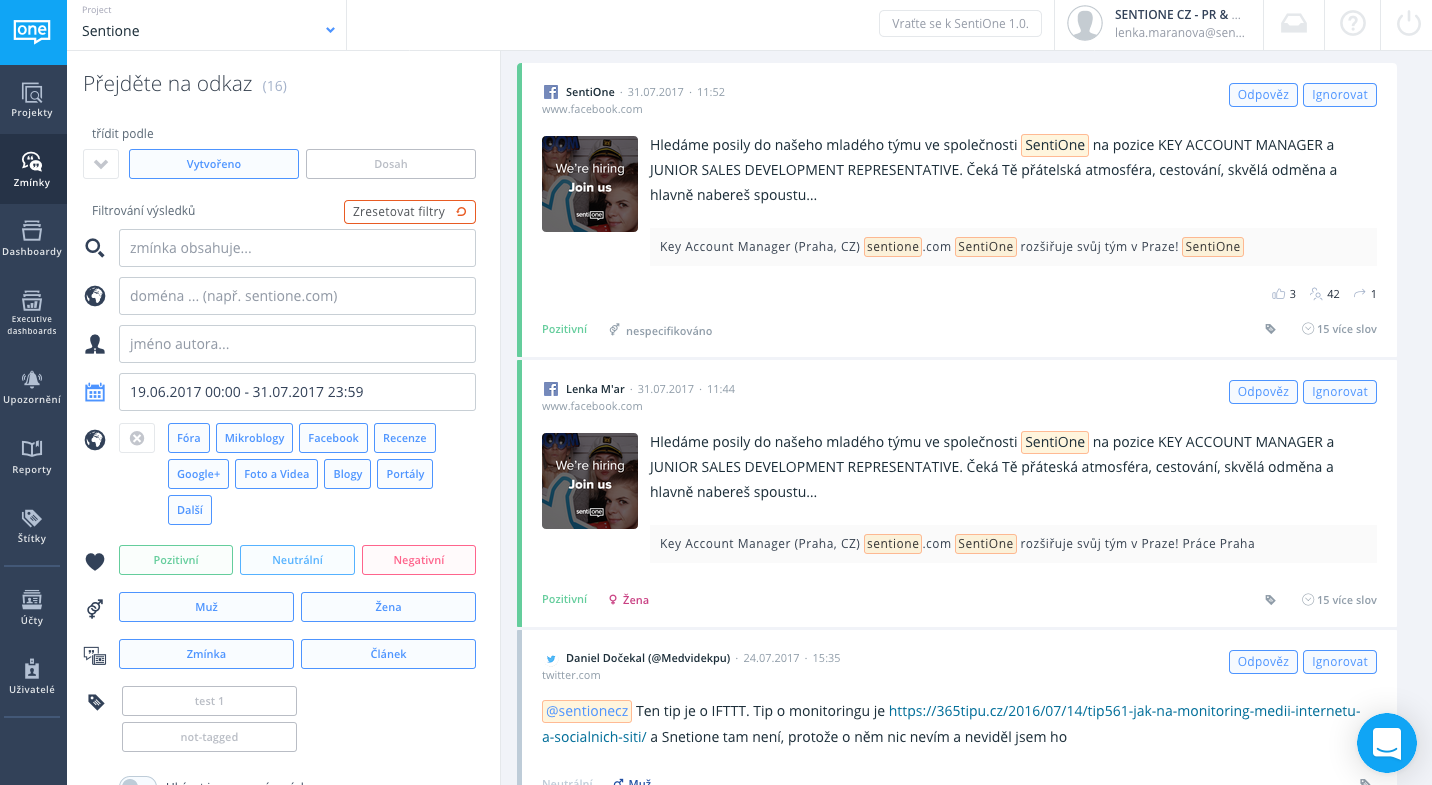Open the help question mark icon

click(x=1352, y=24)
